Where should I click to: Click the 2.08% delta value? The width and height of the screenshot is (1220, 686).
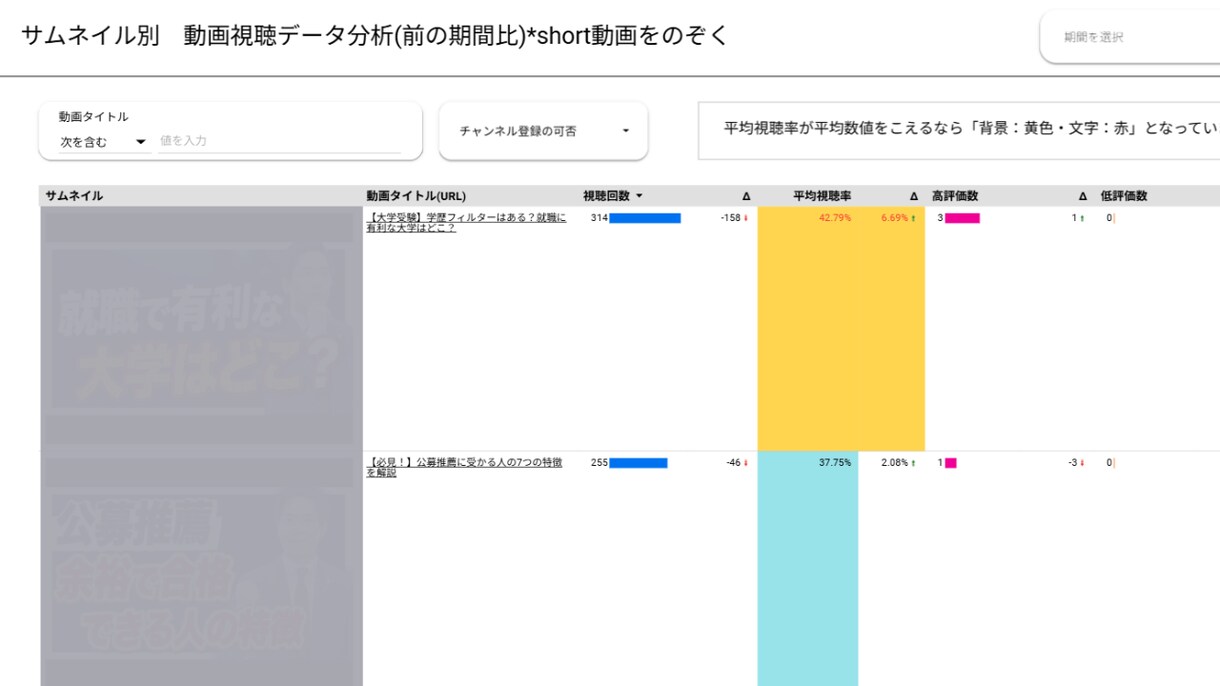coord(894,463)
